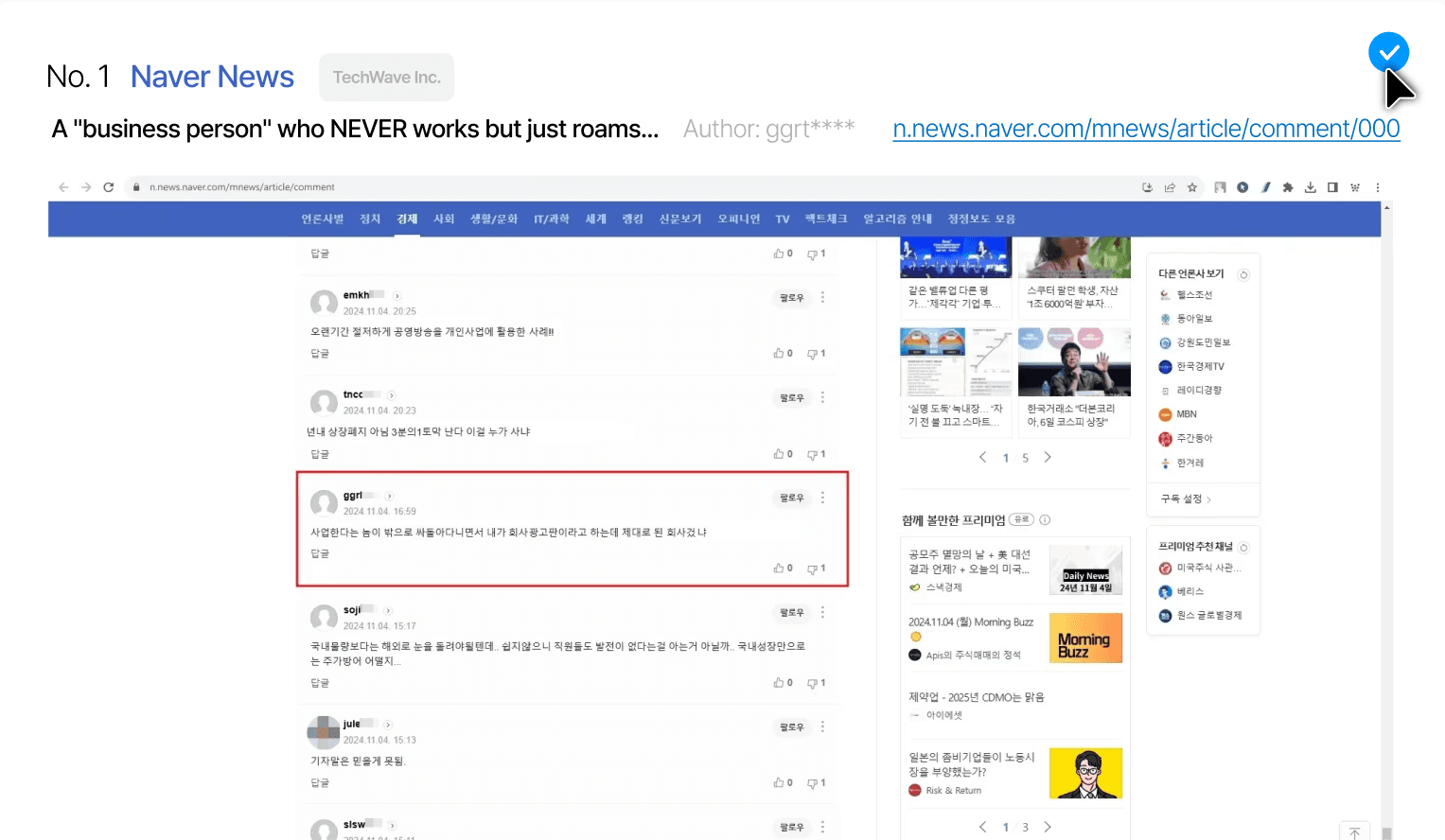This screenshot has height=840, width=1445.
Task: Open the n.news.naver.com article comment link
Action: [1146, 129]
